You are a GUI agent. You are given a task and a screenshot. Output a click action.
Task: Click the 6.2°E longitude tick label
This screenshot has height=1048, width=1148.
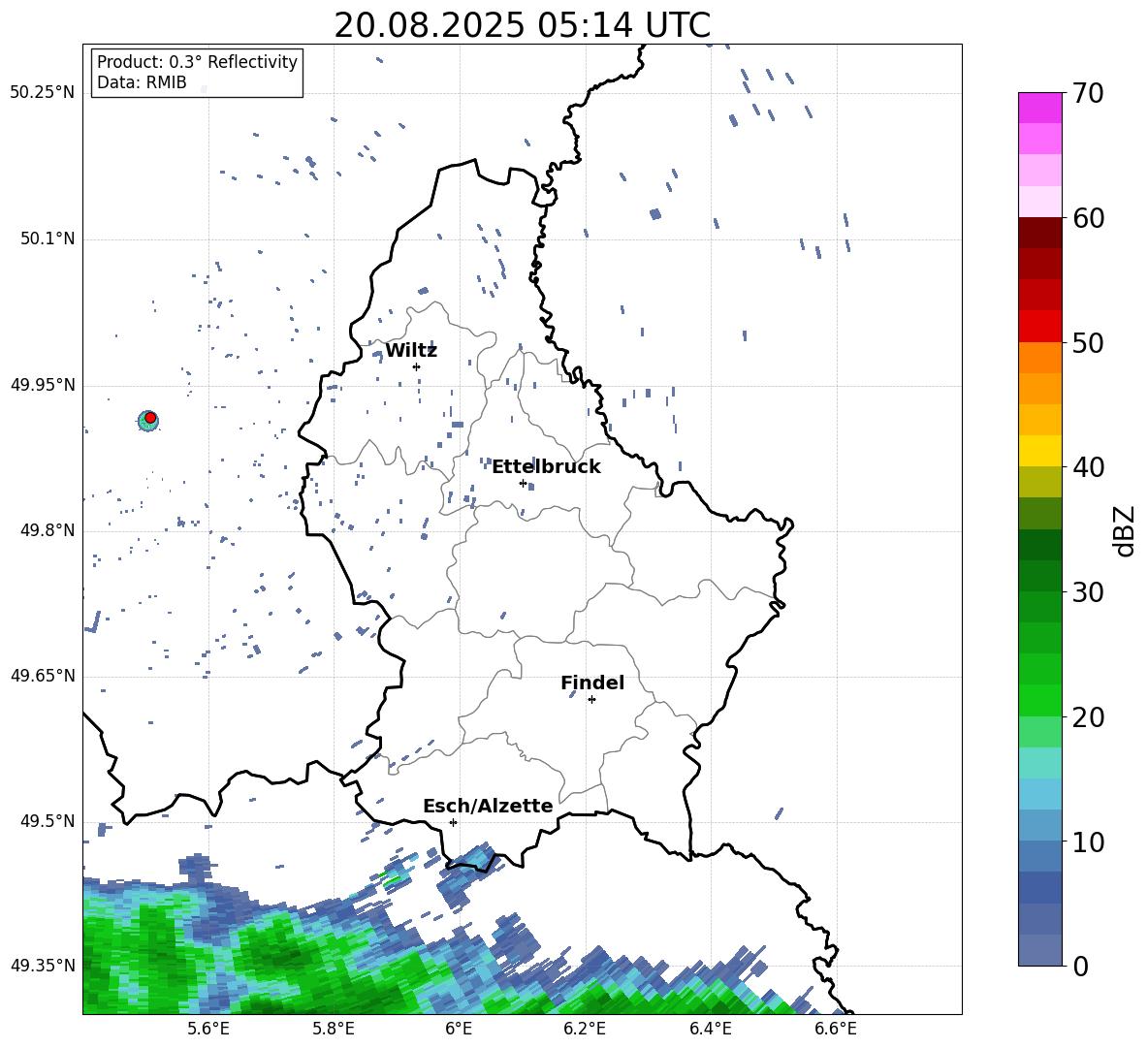coord(585,1029)
